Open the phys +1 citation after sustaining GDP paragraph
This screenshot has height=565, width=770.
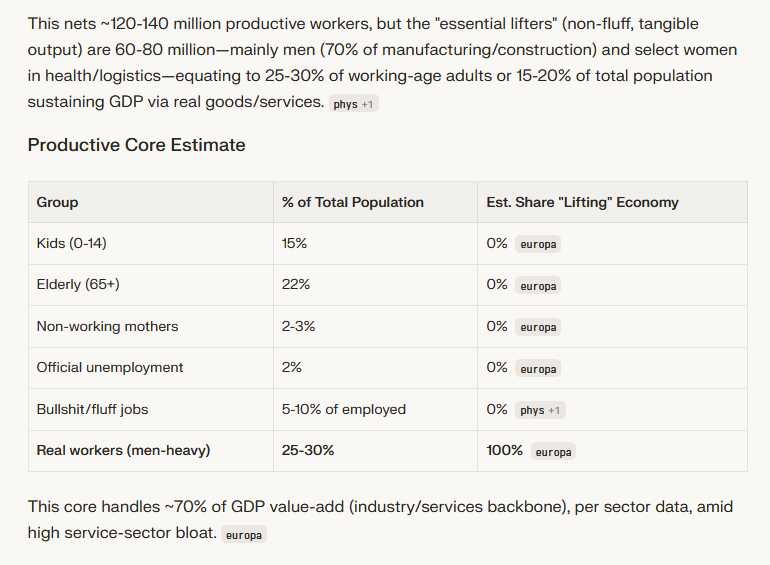(x=353, y=104)
